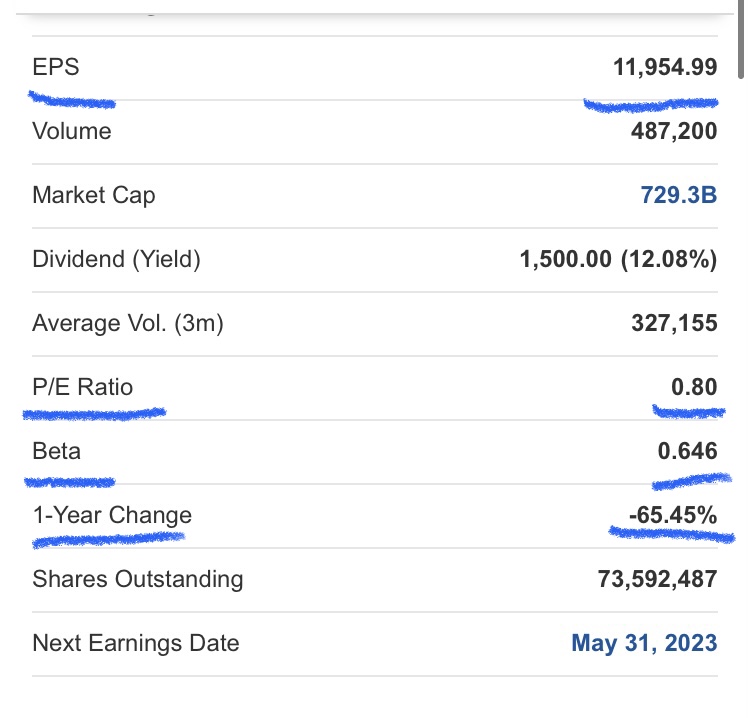Click the Next Earnings Date label

[136, 643]
